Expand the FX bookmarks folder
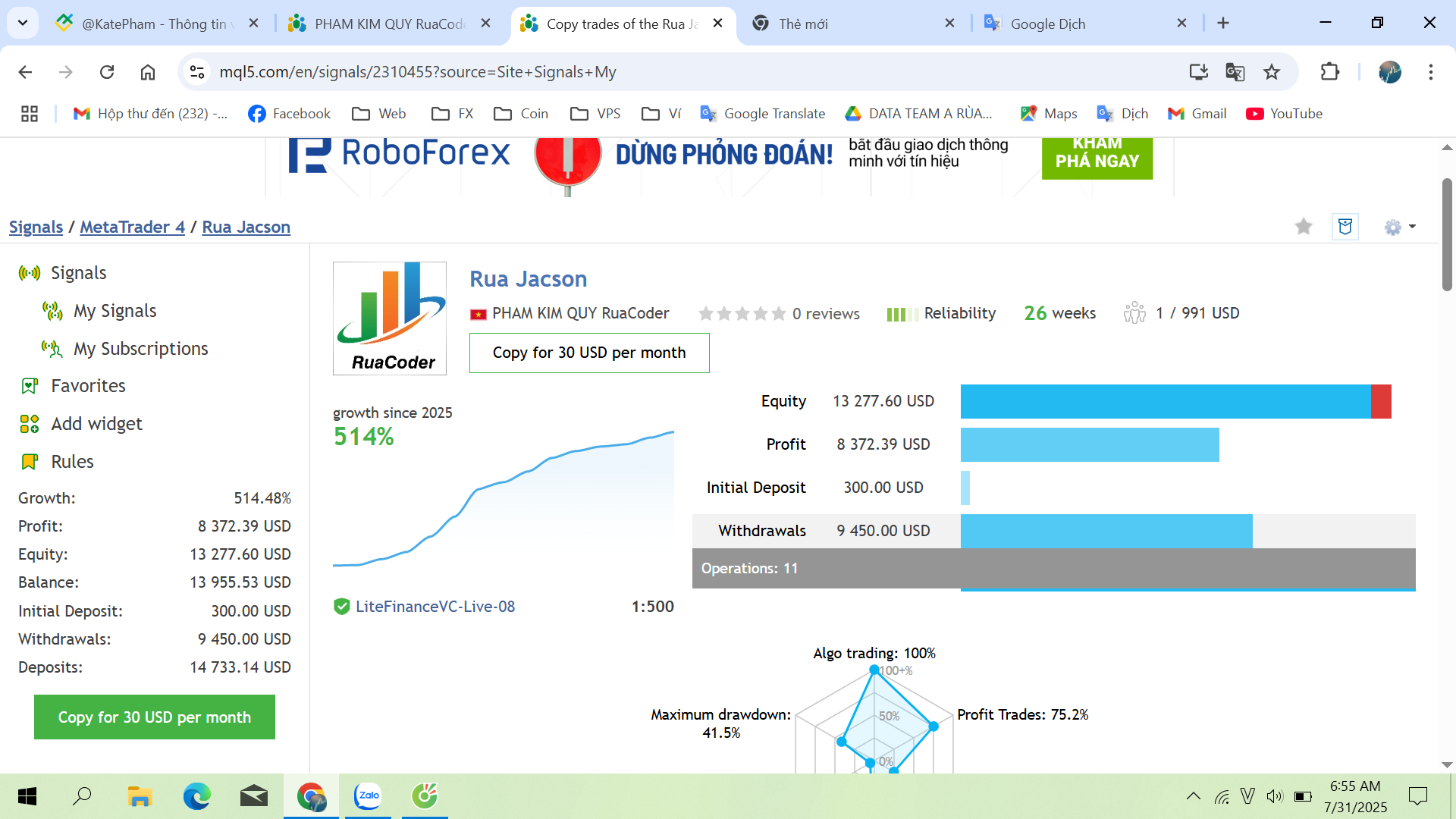1456x819 pixels. (453, 114)
